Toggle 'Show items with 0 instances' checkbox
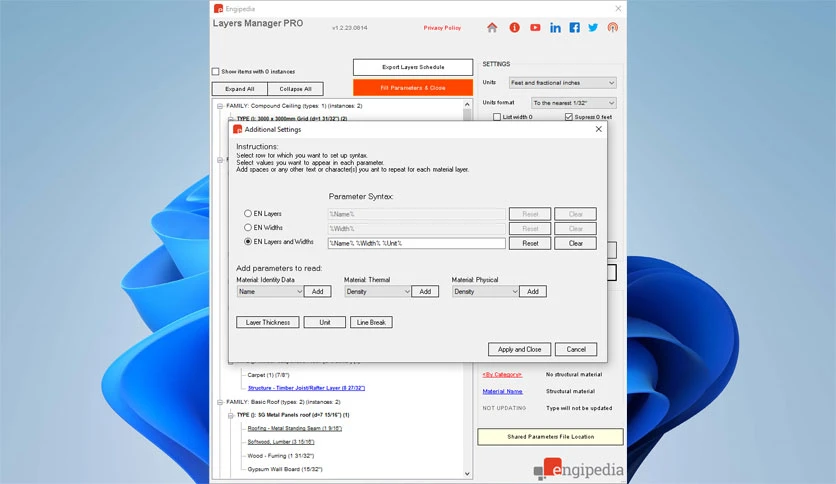 [x=215, y=71]
